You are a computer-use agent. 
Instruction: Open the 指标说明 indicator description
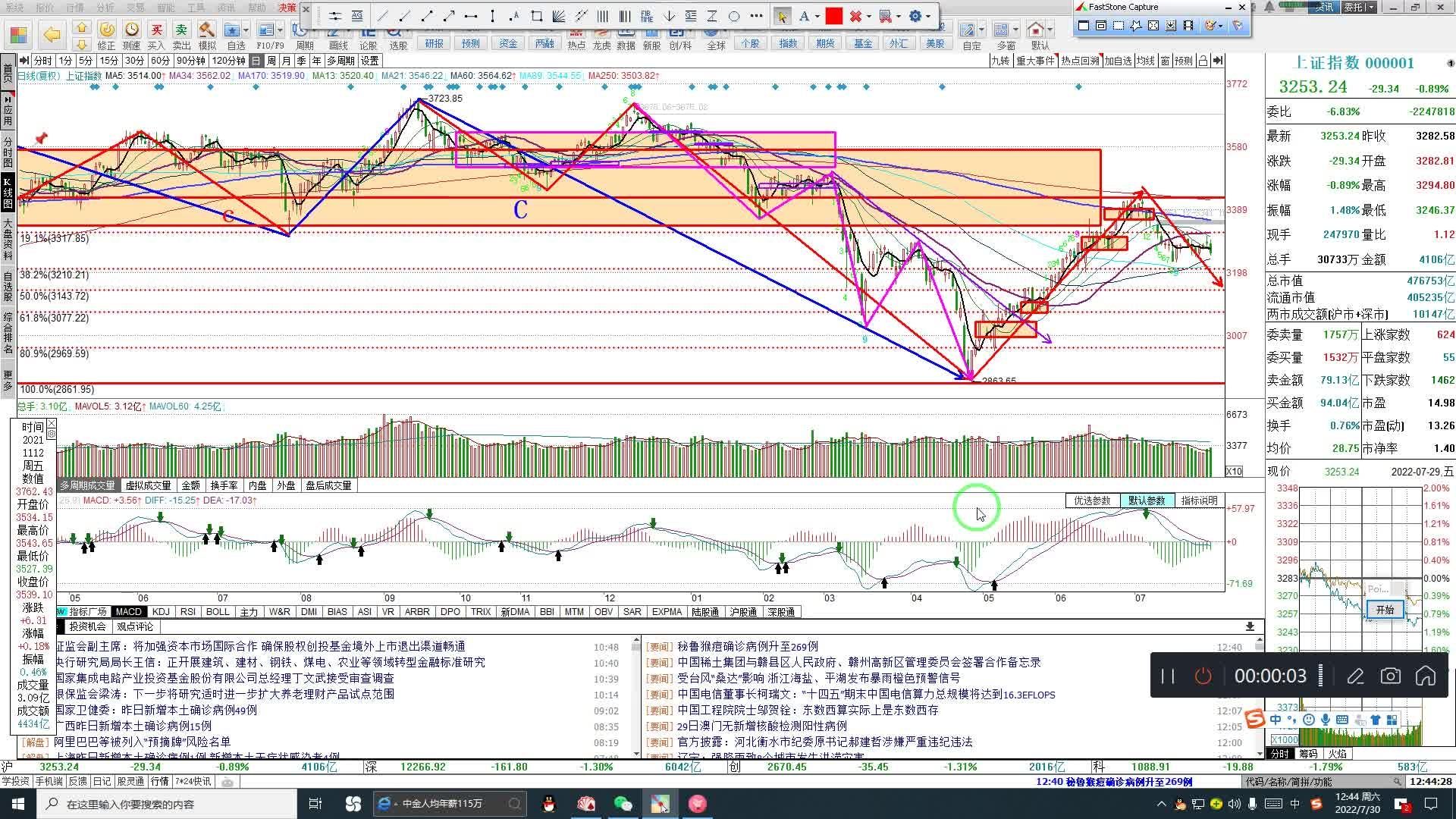(x=1198, y=500)
